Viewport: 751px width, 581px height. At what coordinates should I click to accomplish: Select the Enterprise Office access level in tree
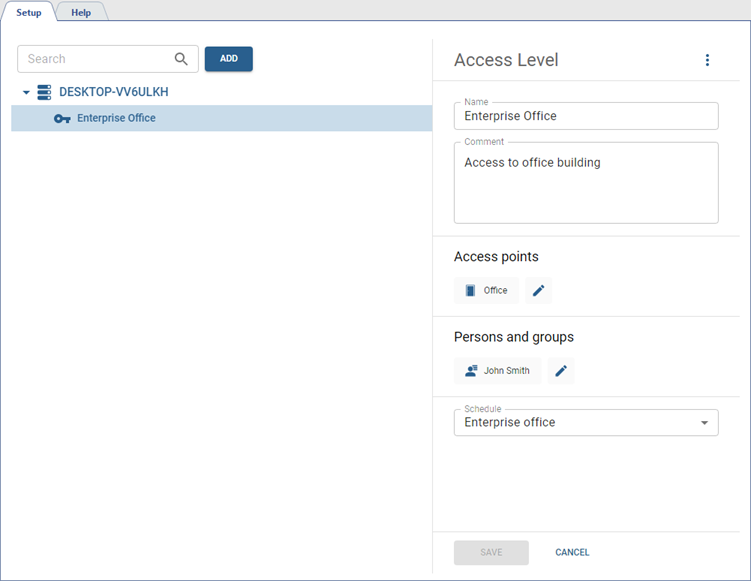[x=116, y=118]
